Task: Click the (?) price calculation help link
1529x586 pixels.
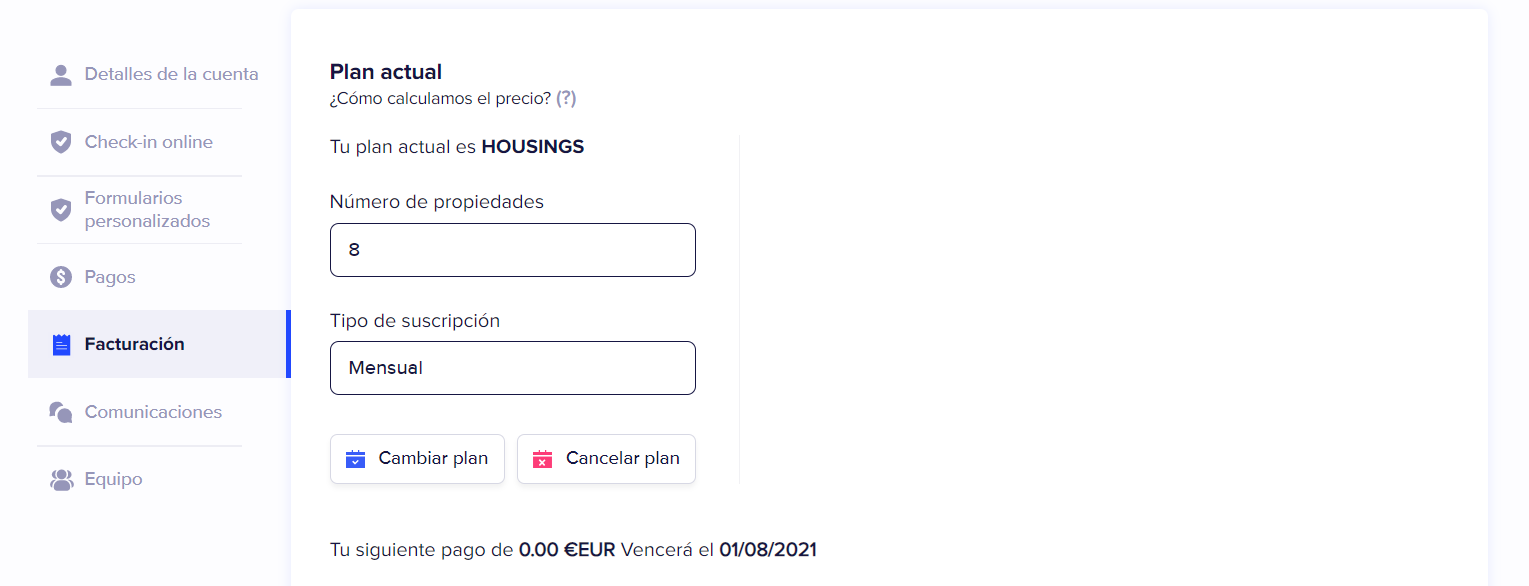Action: click(566, 98)
